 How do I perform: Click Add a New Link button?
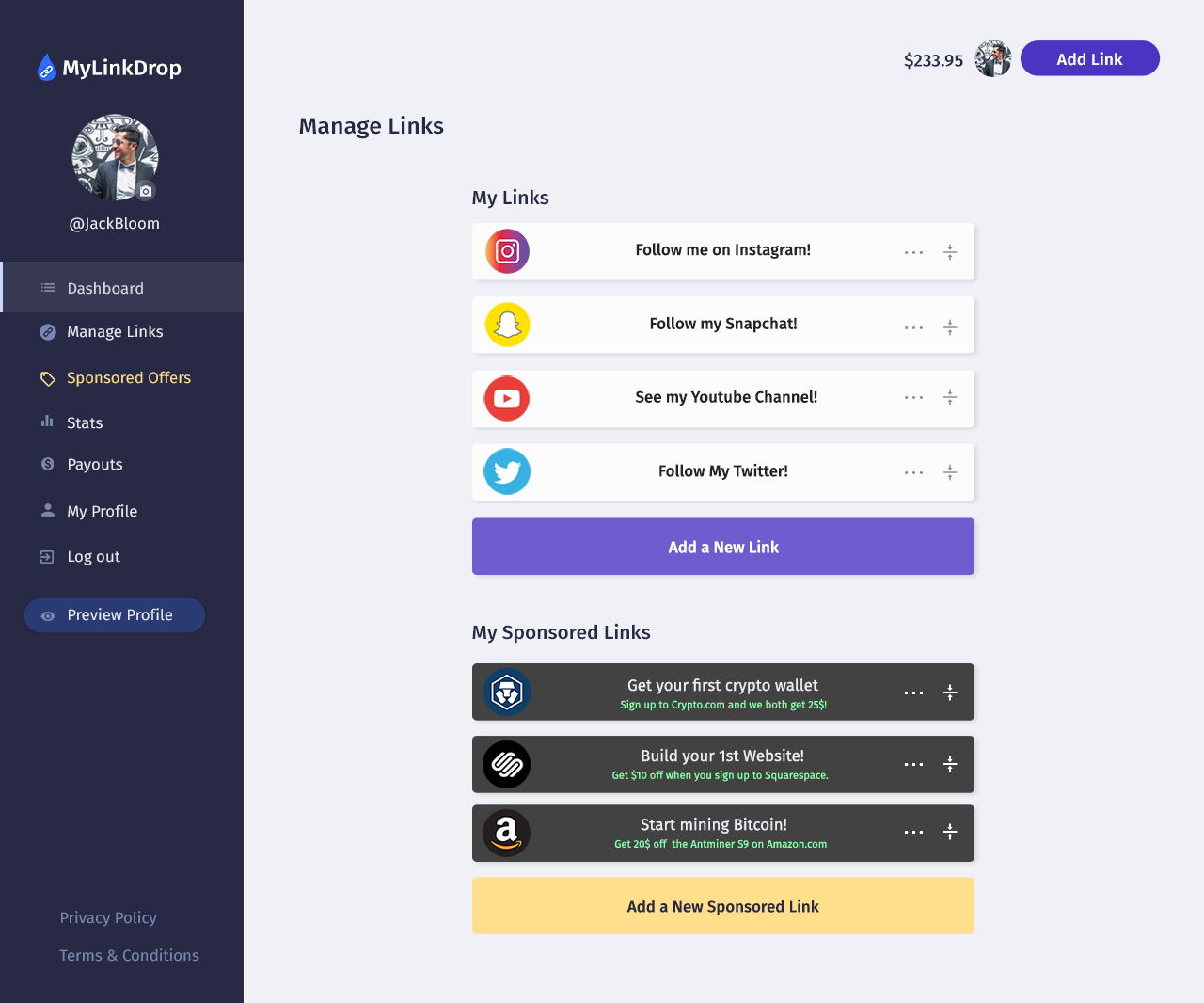click(722, 547)
